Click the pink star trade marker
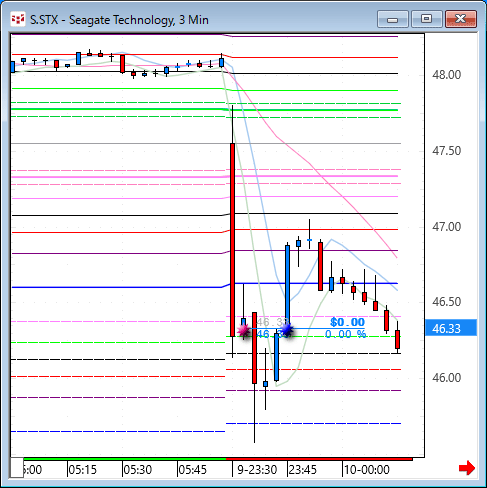The width and height of the screenshot is (487, 488). point(244,330)
